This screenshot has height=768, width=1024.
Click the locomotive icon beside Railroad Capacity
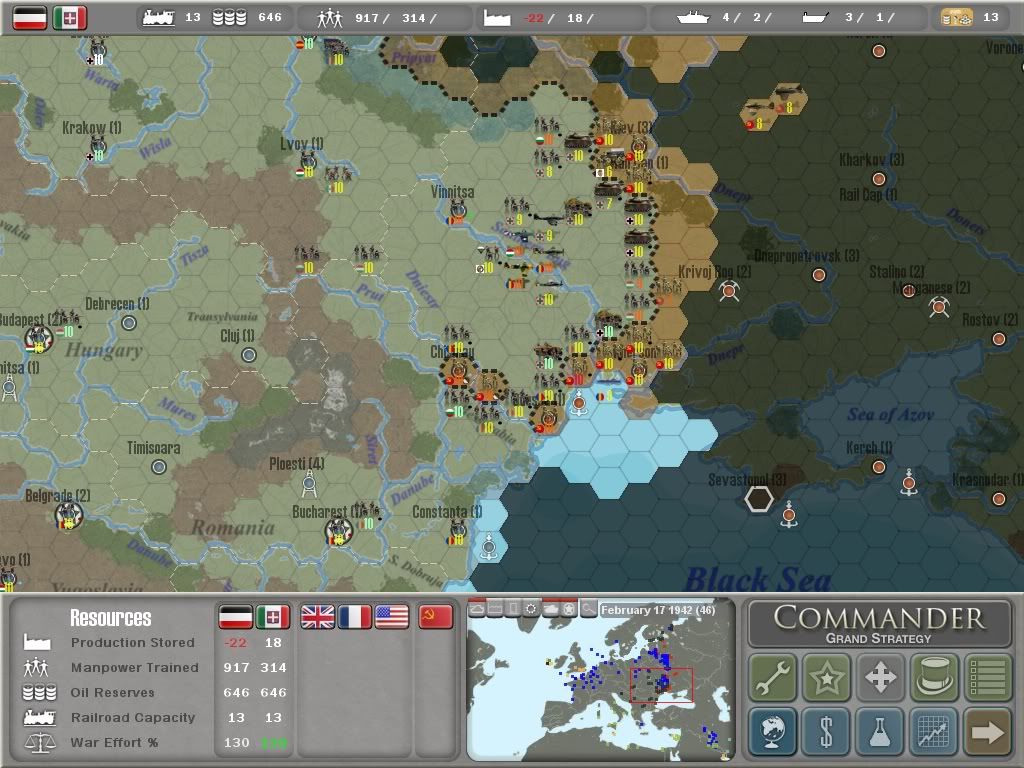pos(39,718)
